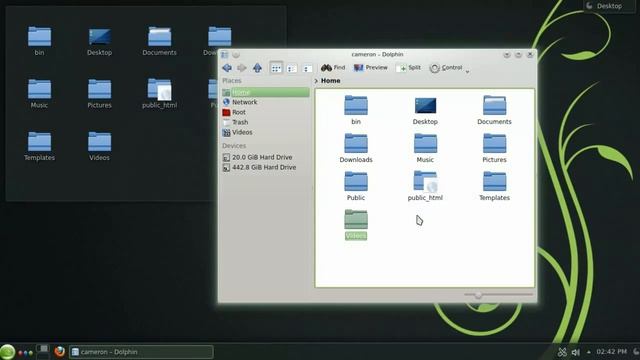Open the Find tool
Viewport: 640px width, 360px height.
pos(333,68)
